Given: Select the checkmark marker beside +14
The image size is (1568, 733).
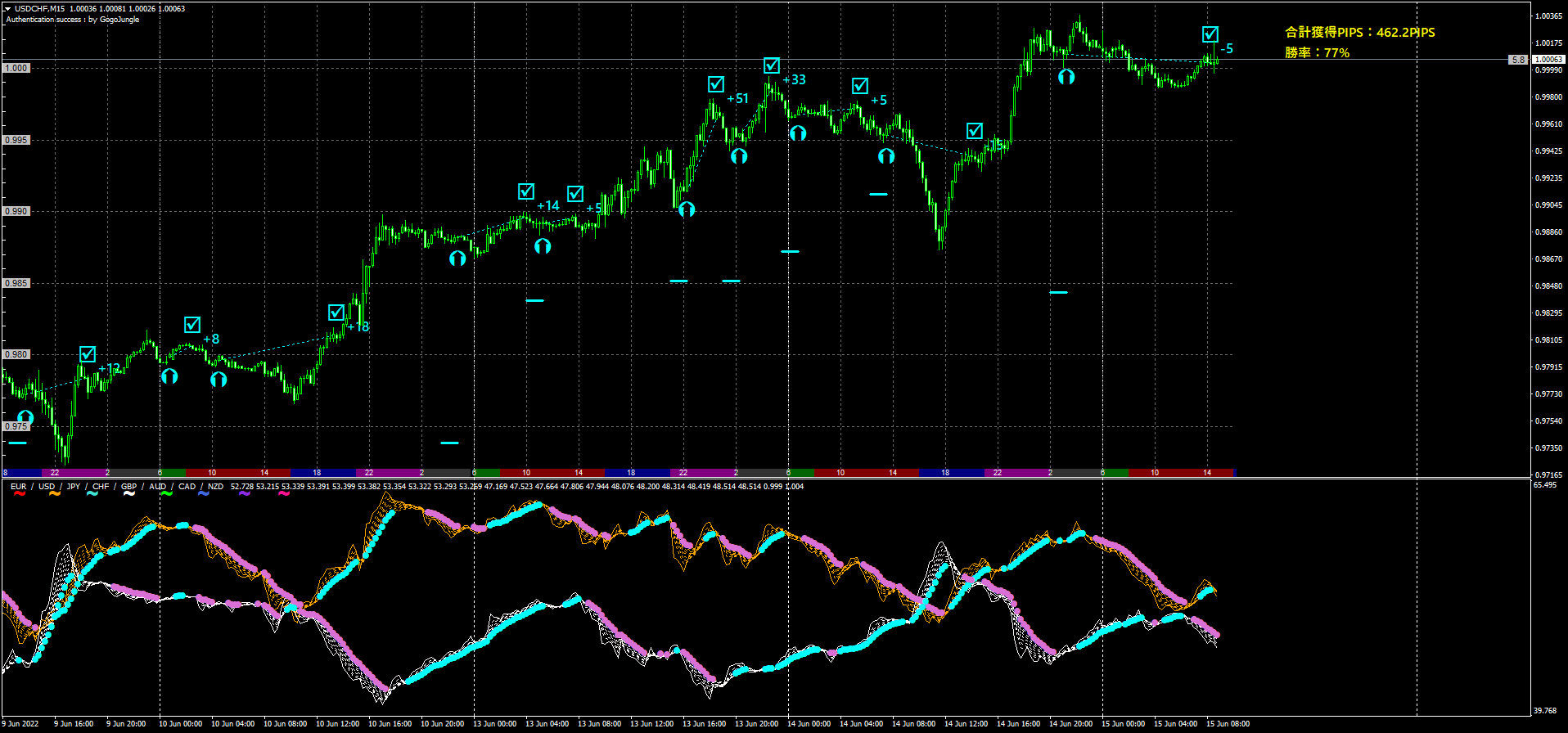Looking at the screenshot, I should click(x=526, y=191).
